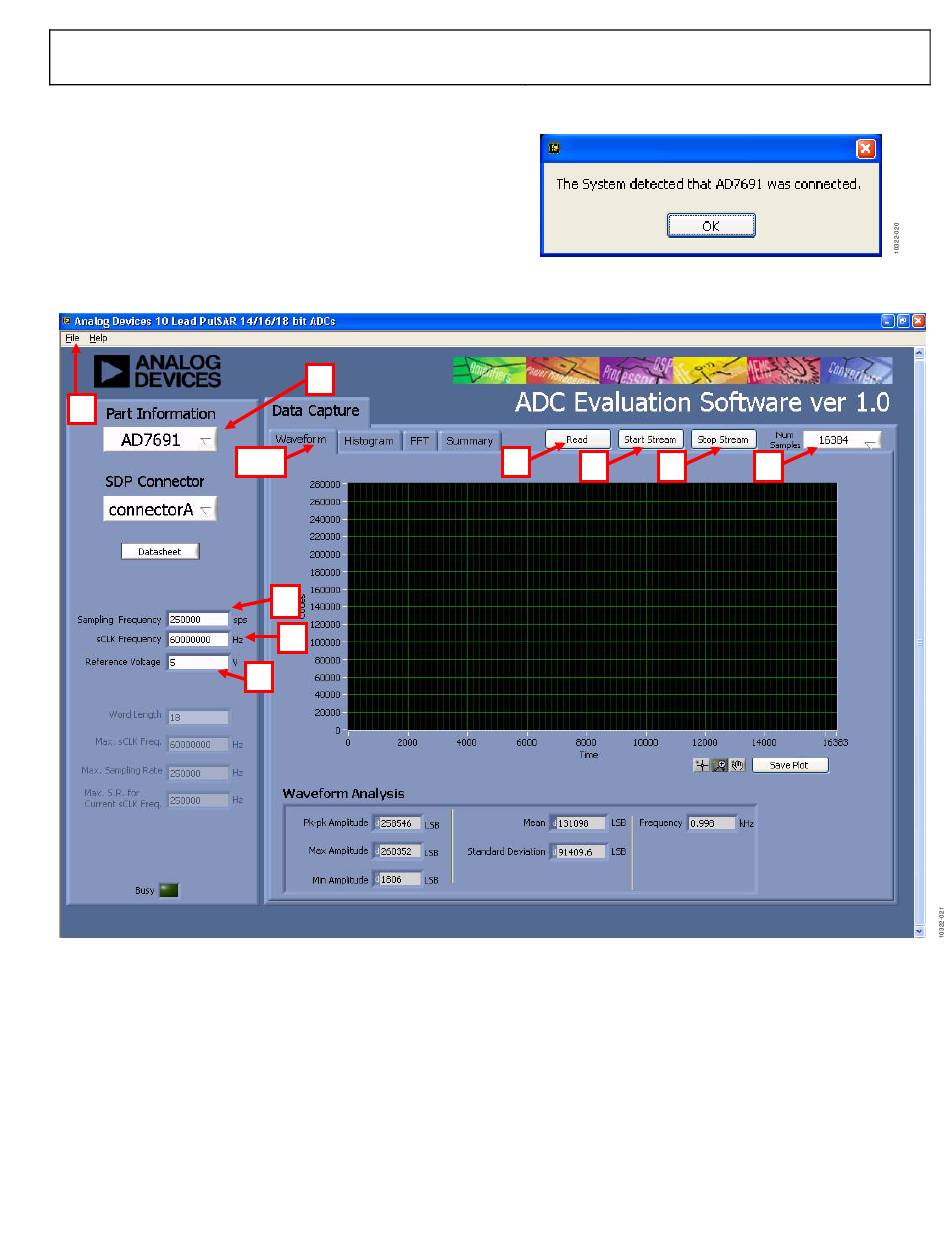950x1248 pixels.
Task: Open the File menu
Action: click(73, 338)
